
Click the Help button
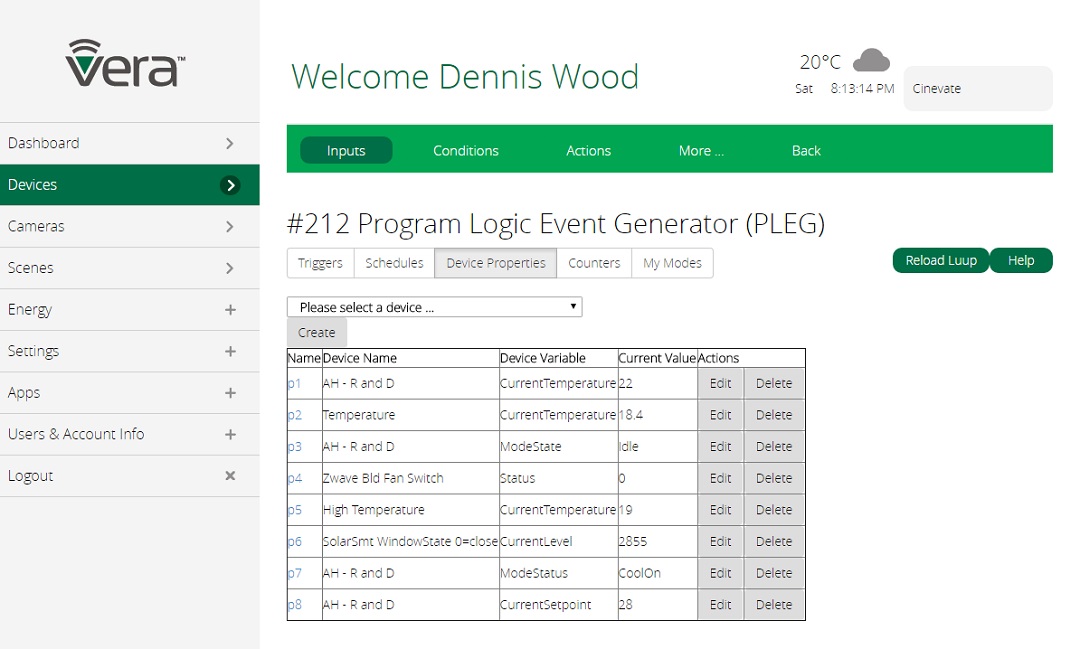coord(1021,260)
